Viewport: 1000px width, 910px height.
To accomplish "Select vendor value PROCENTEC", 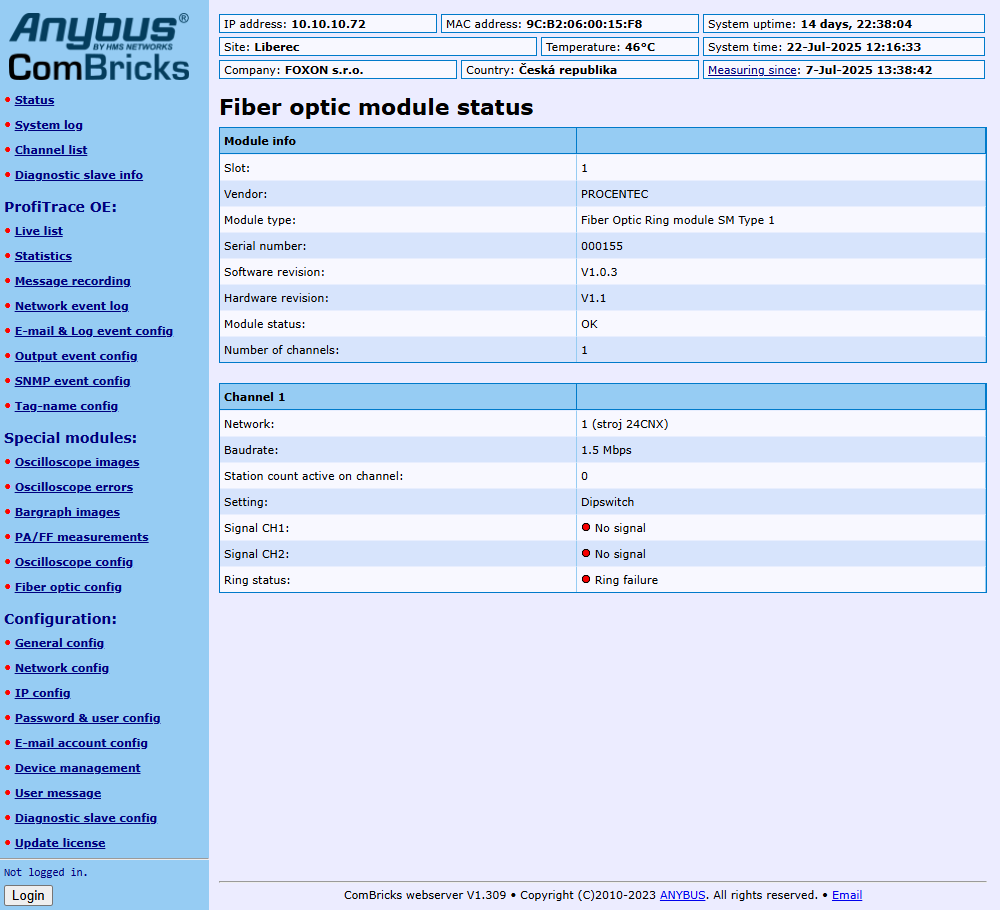I will point(614,194).
